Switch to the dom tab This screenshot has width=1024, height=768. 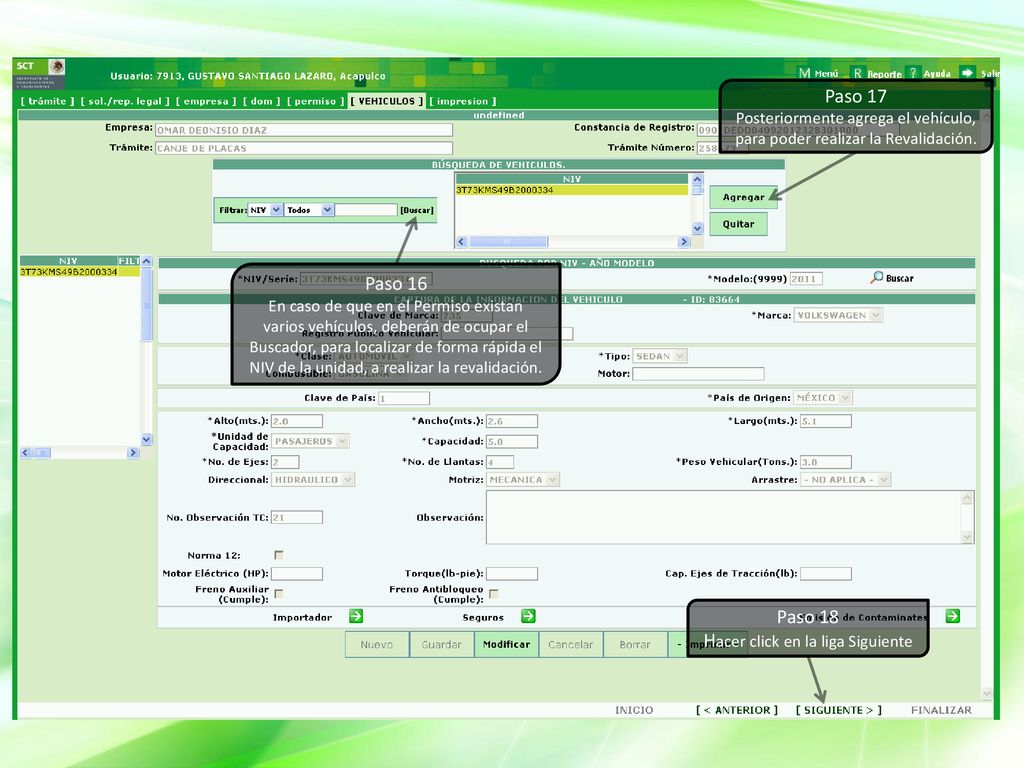(x=261, y=101)
